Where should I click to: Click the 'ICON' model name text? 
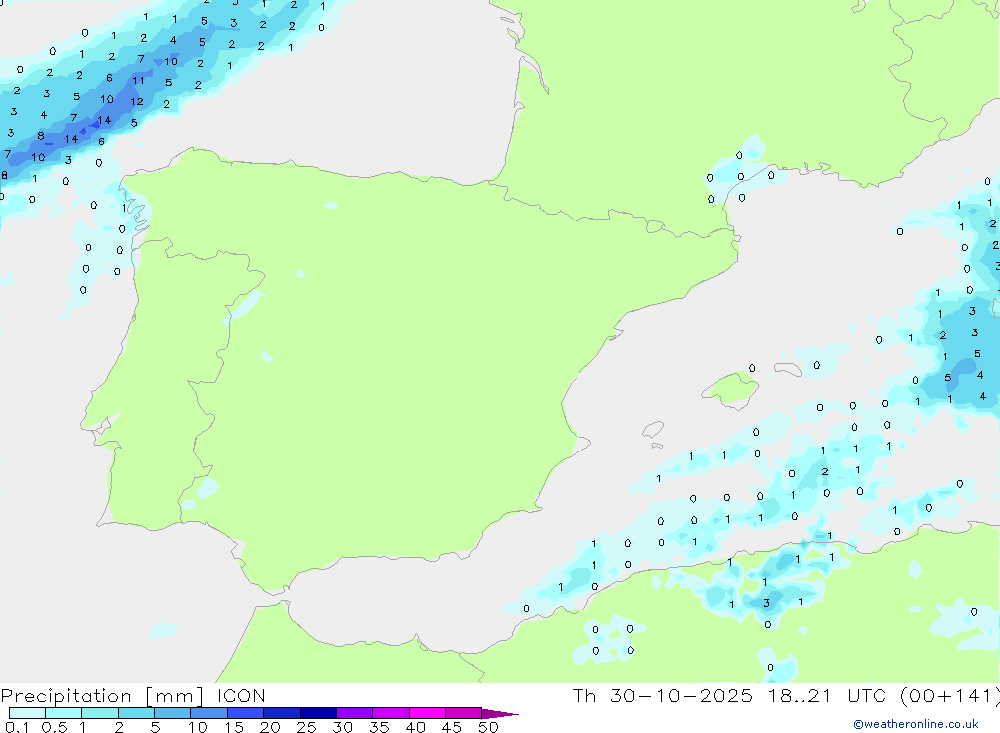point(240,695)
